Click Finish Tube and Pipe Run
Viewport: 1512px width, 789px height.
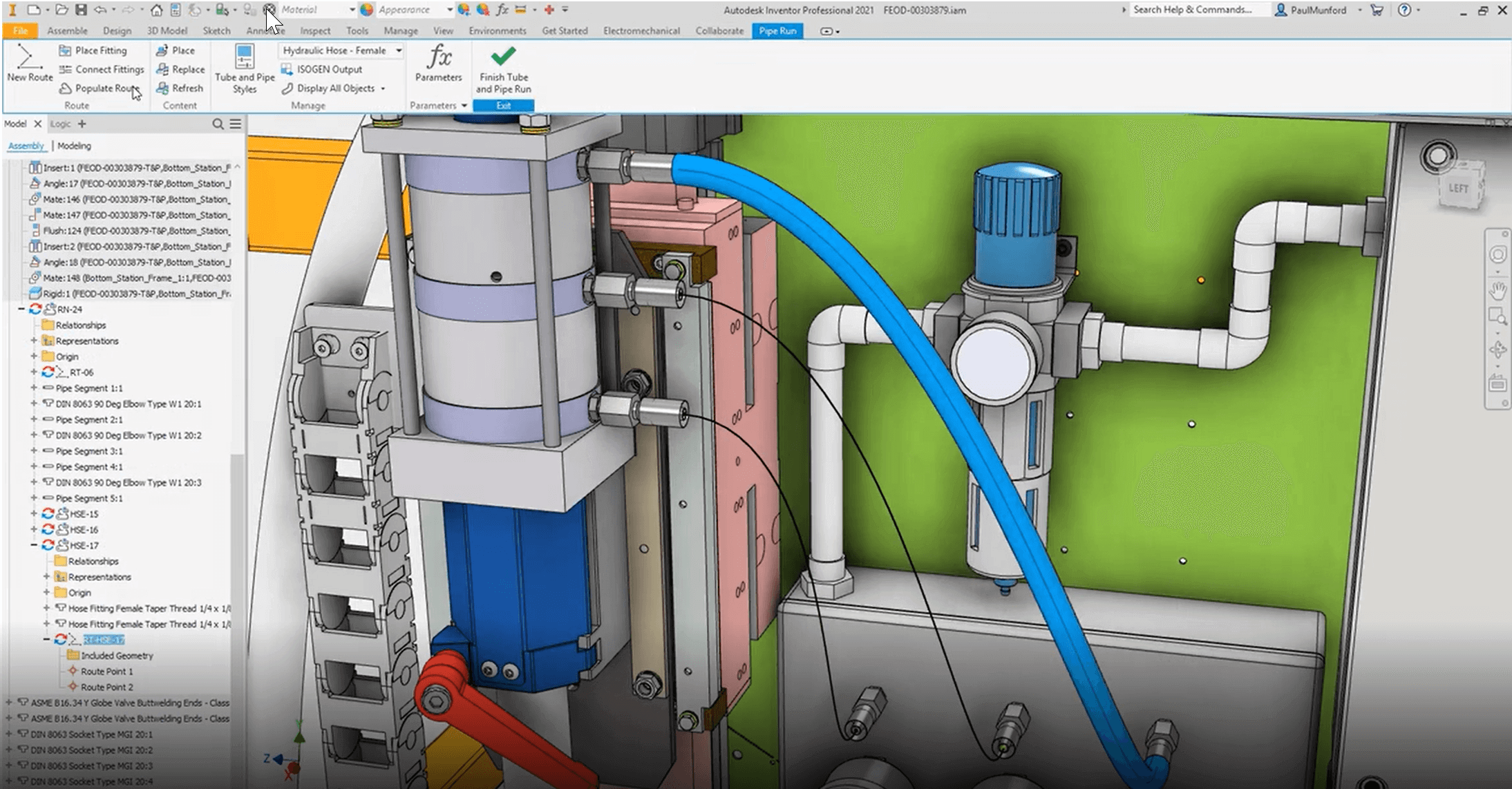click(503, 67)
